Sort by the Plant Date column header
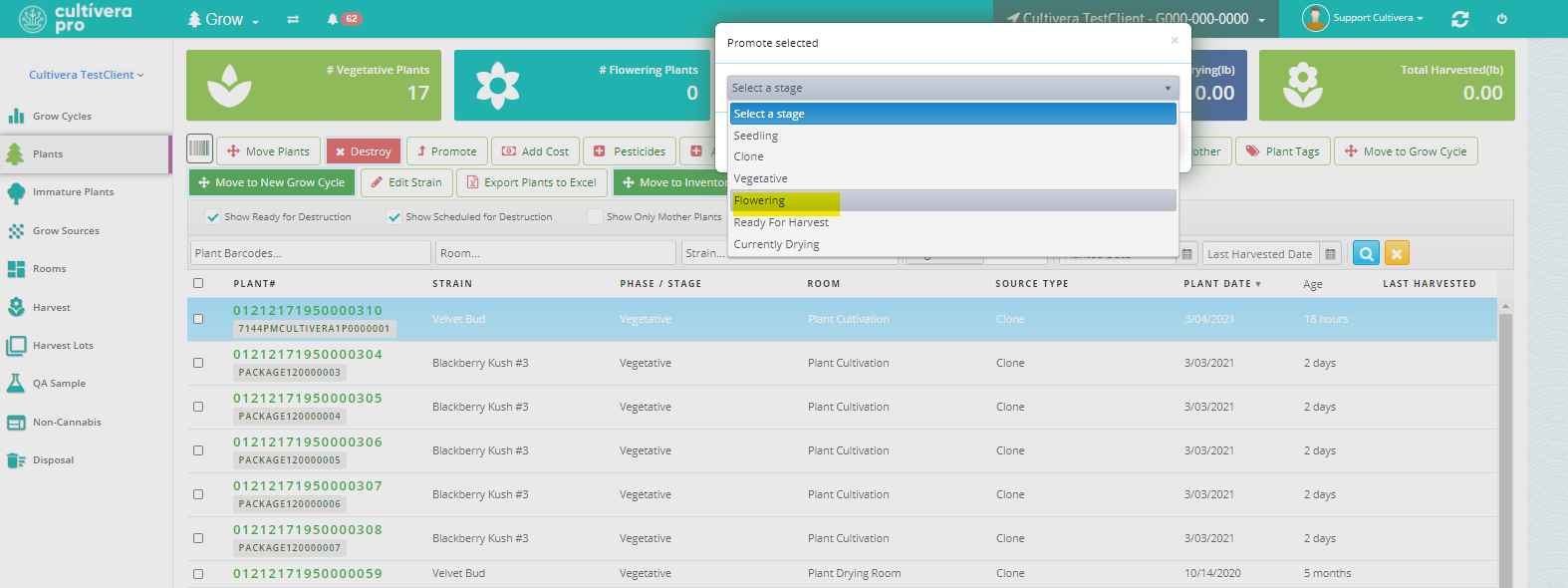The height and width of the screenshot is (588, 1568). pos(1222,284)
